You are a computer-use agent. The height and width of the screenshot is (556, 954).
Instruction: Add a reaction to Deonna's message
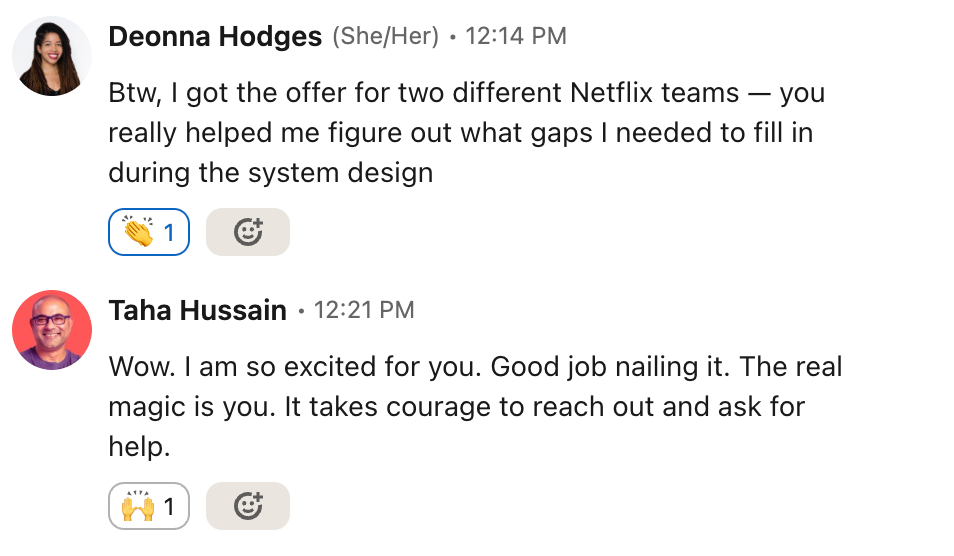[247, 232]
